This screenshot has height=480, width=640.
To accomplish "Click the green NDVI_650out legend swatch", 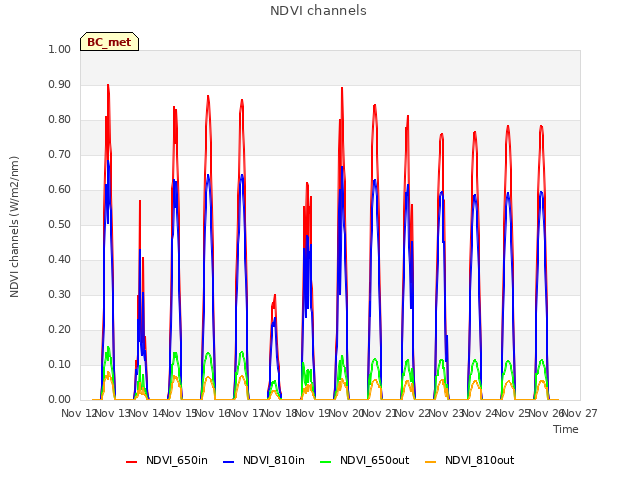I will pyautogui.click(x=326, y=462).
